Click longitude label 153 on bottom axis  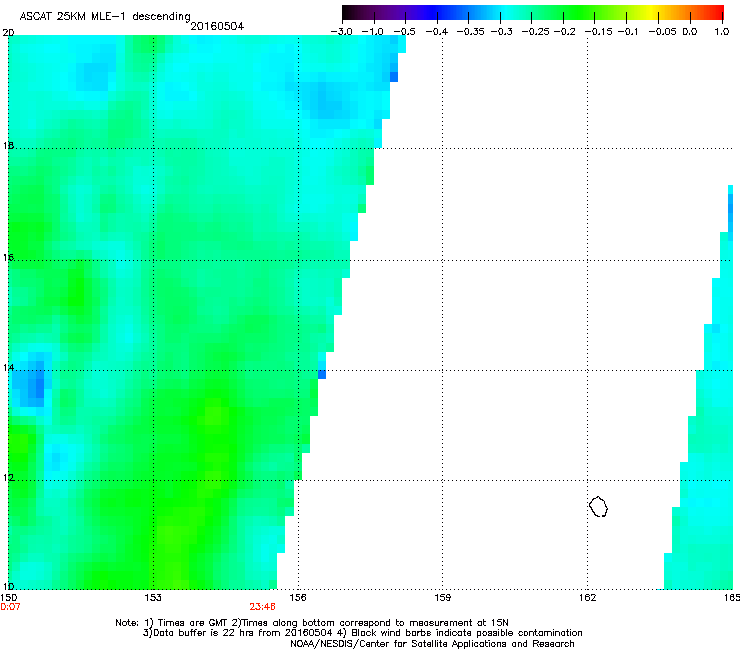(x=153, y=598)
